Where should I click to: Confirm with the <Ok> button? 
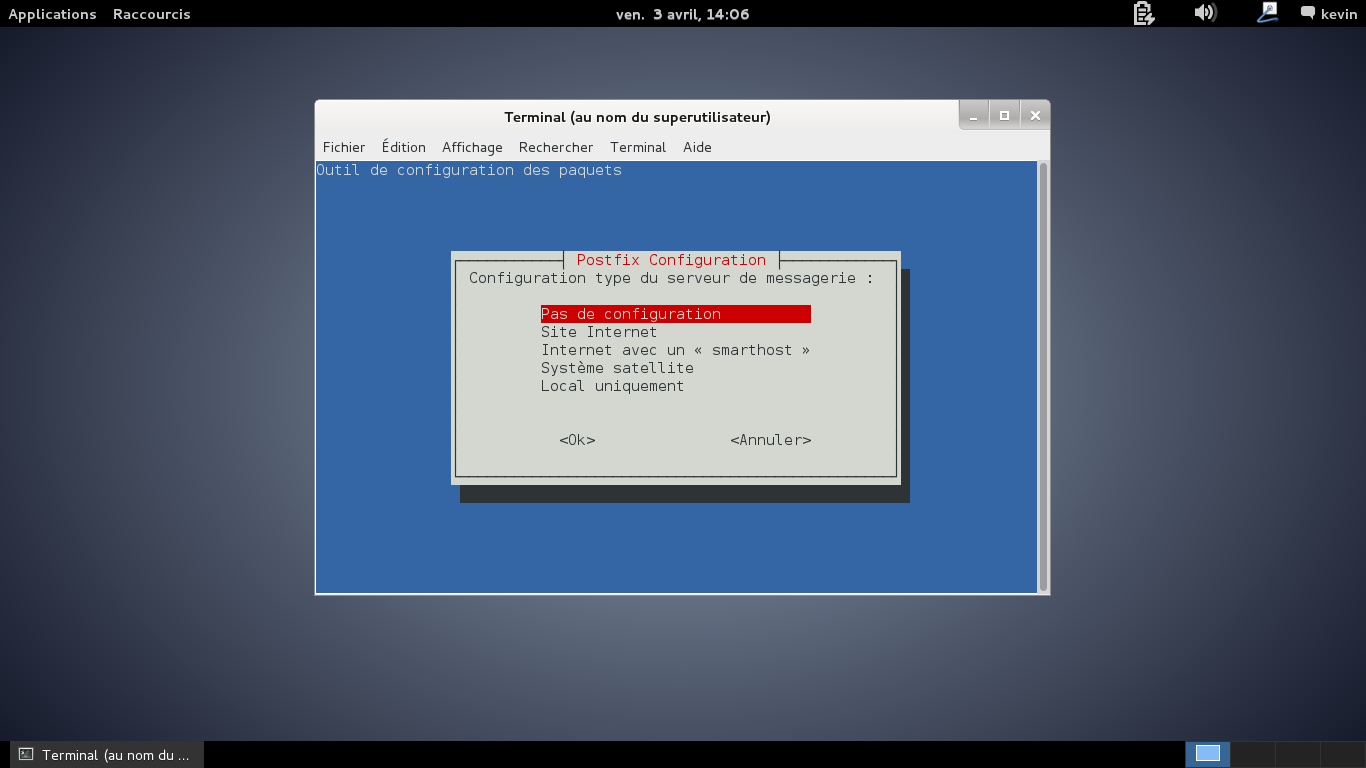(577, 440)
